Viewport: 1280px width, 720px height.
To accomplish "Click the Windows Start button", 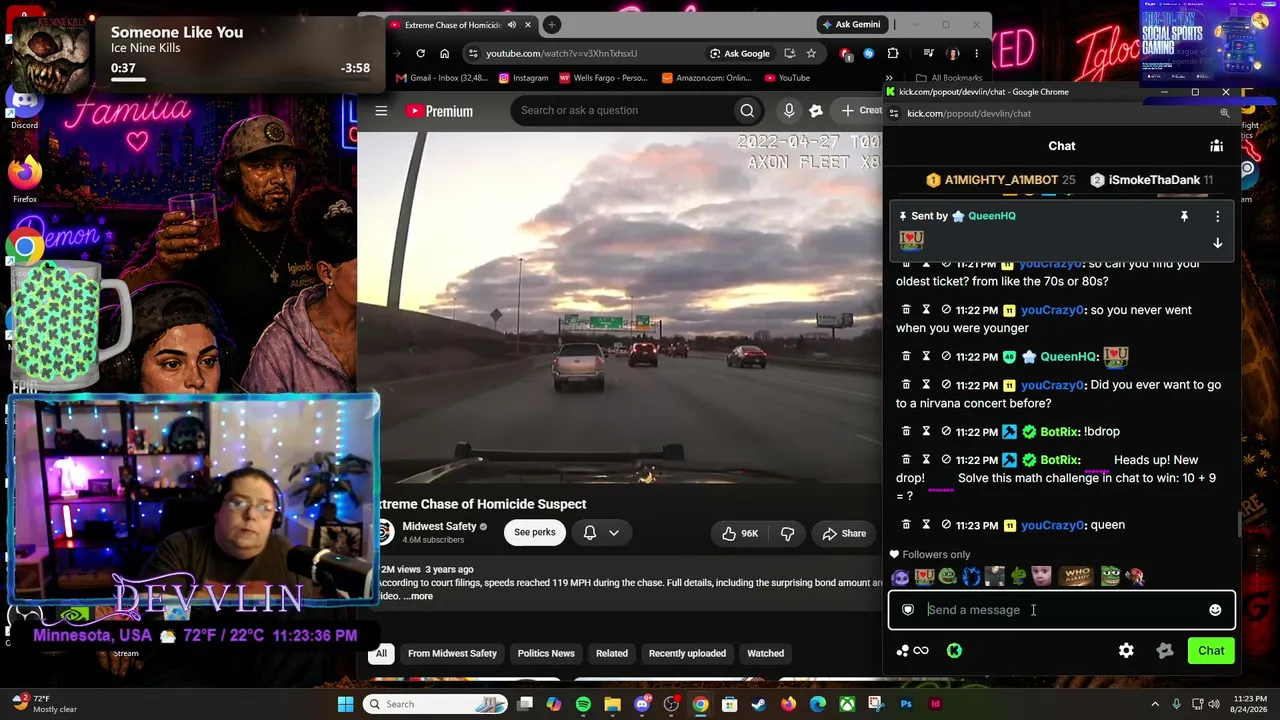I will click(345, 704).
